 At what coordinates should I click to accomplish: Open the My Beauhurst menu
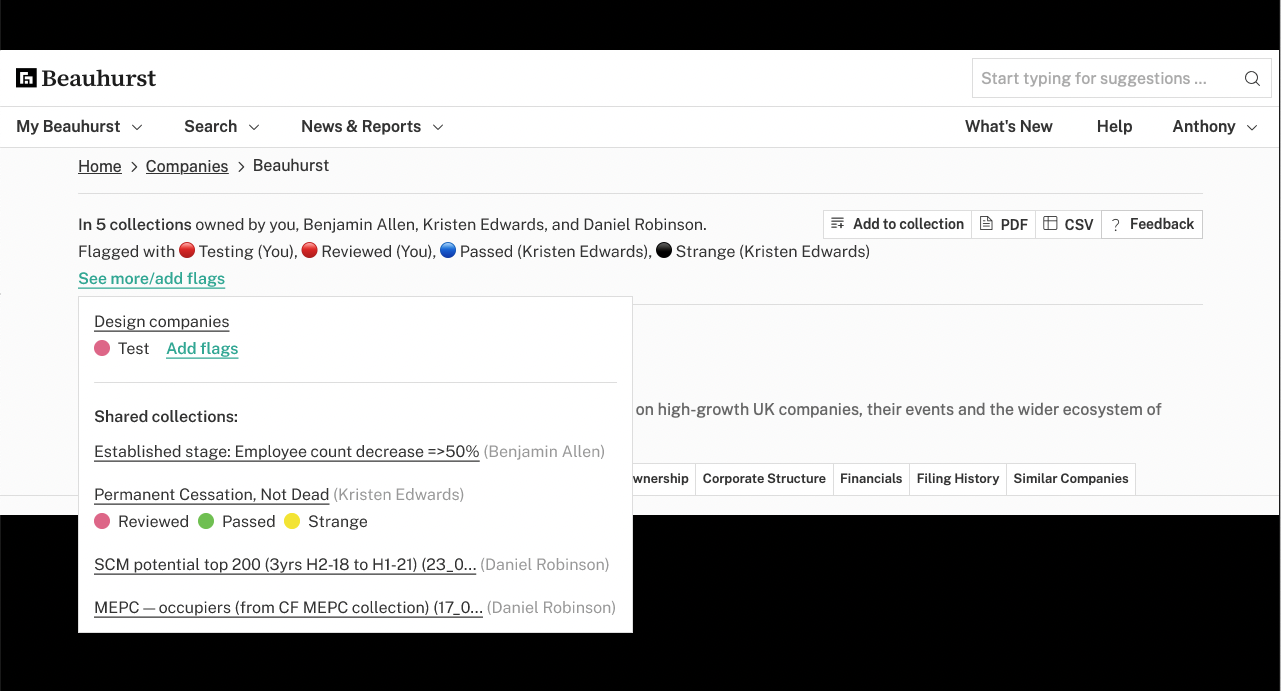pyautogui.click(x=79, y=126)
